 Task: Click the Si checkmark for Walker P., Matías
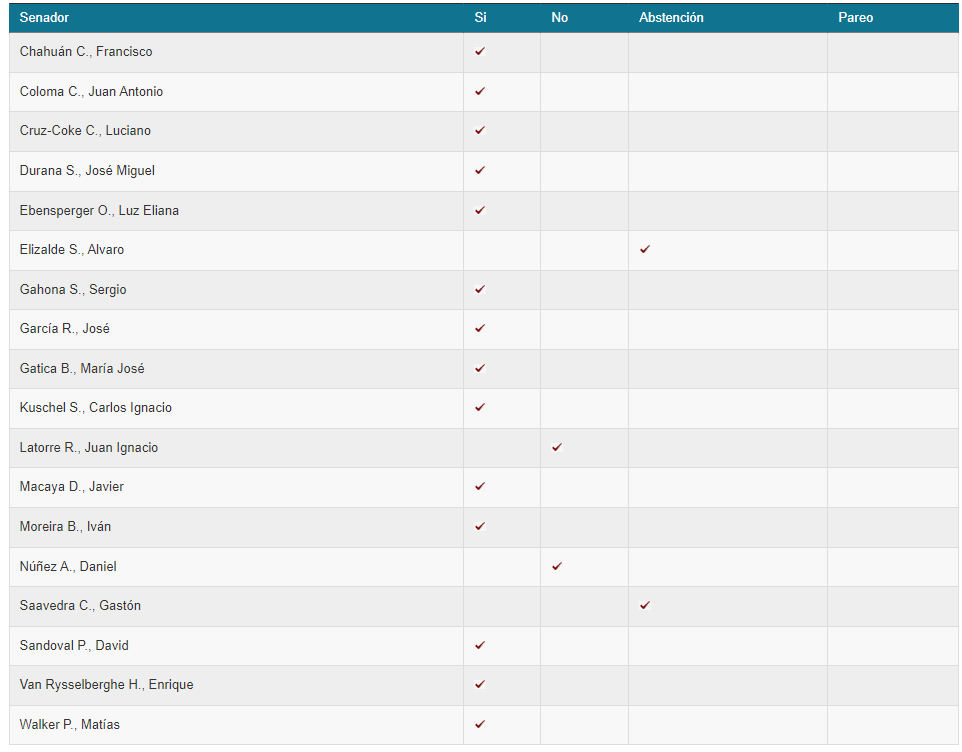click(x=480, y=724)
